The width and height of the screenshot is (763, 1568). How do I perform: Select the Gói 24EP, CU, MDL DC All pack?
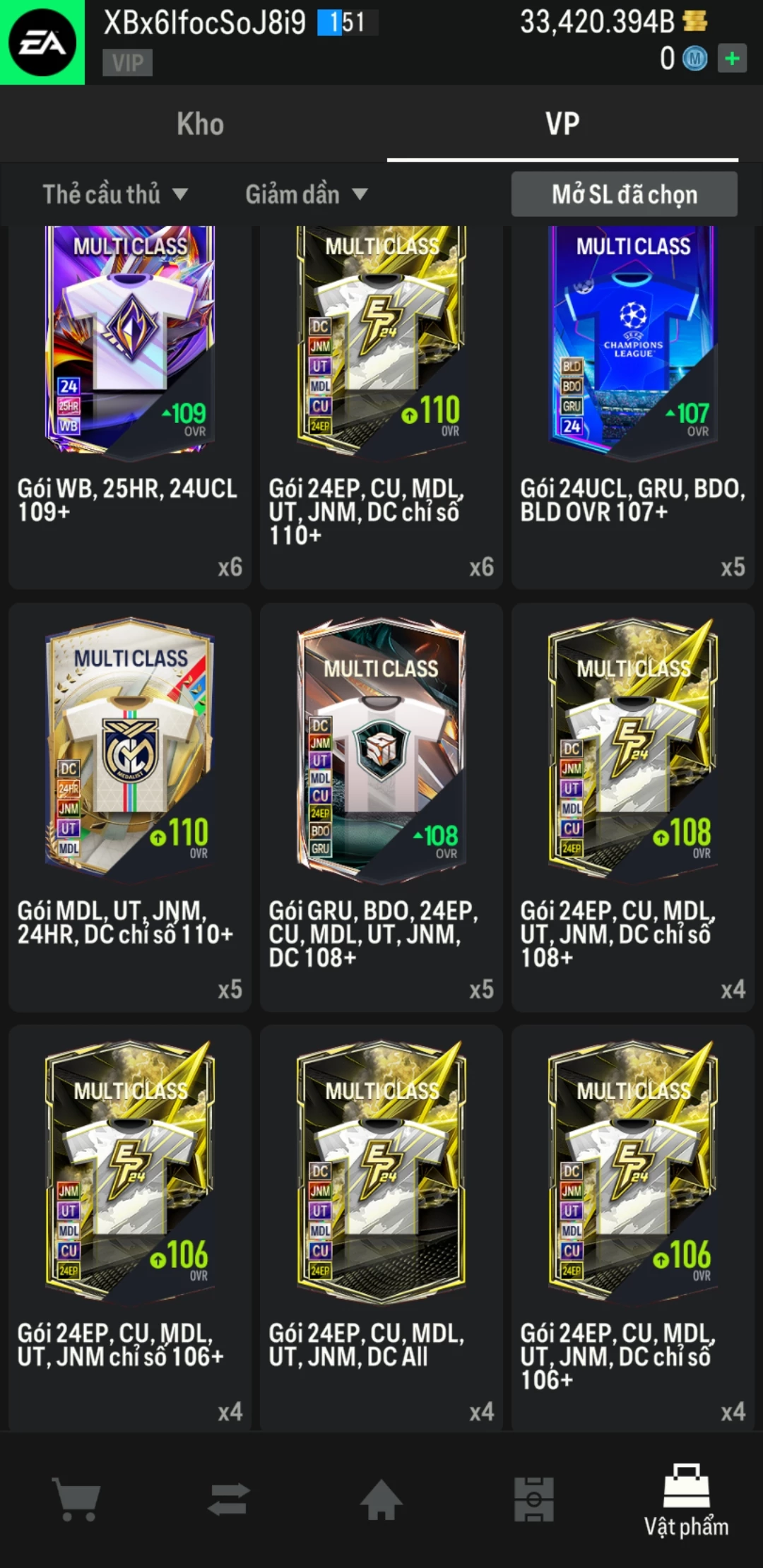381,1228
